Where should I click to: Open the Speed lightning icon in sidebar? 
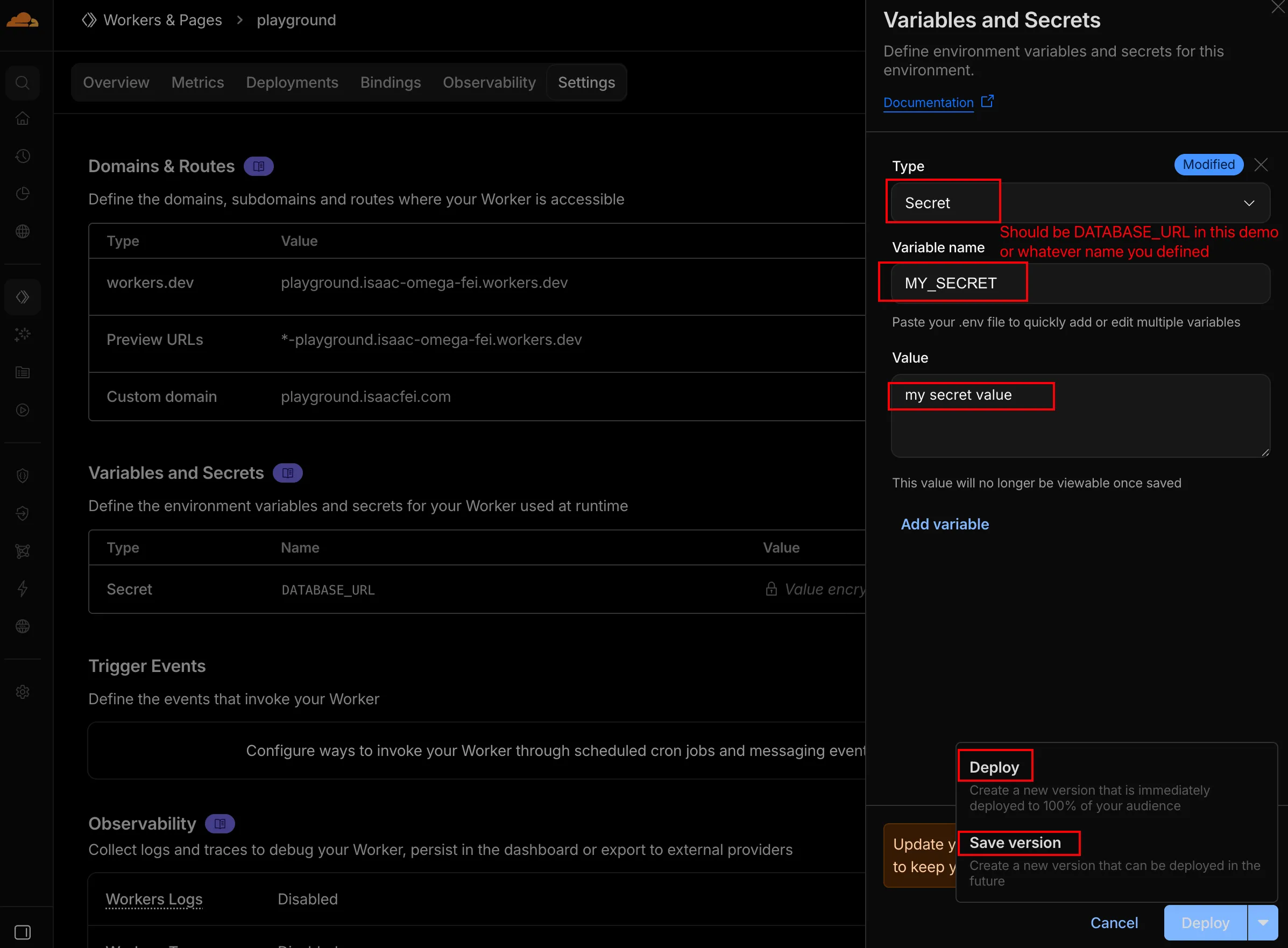click(23, 588)
